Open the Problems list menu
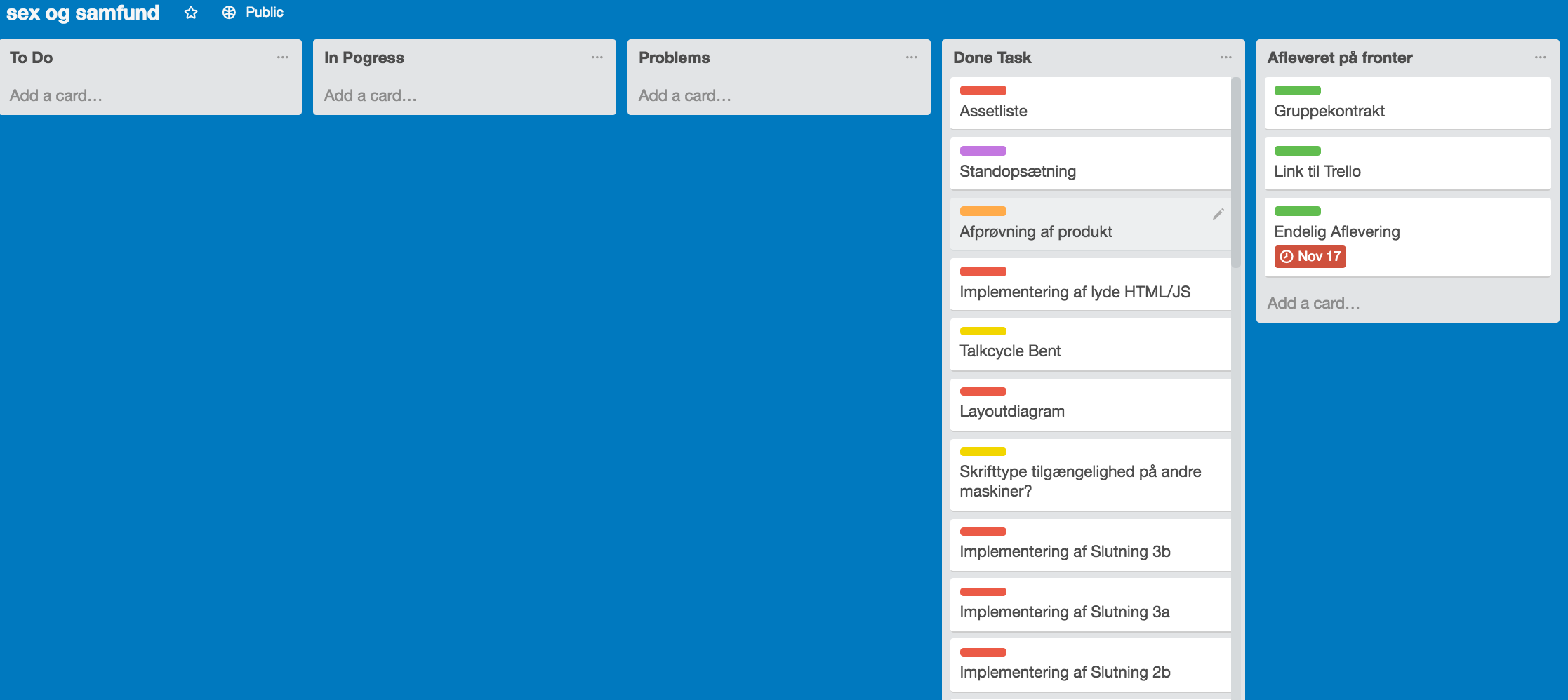 pos(912,58)
